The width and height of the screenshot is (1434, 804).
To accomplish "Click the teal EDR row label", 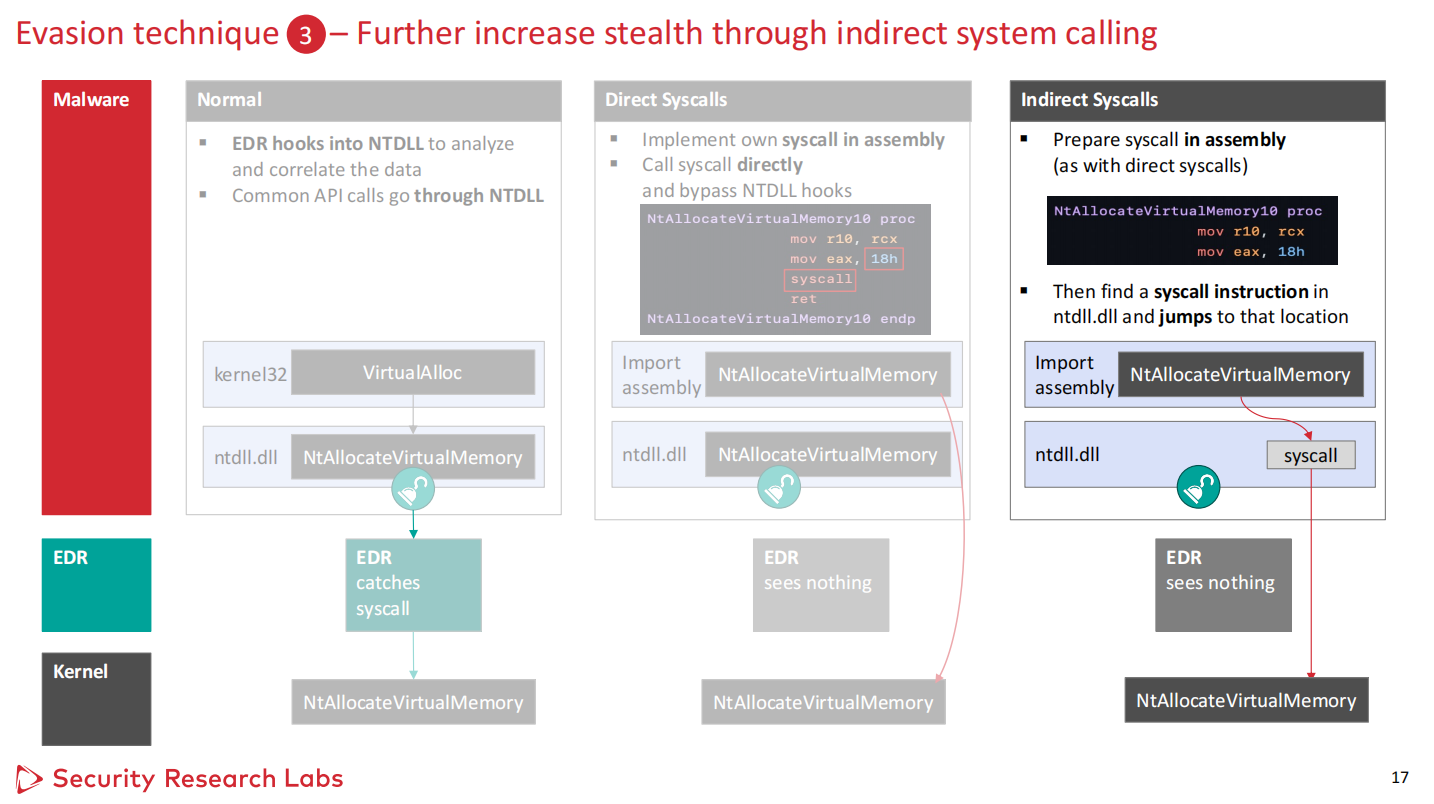I will (x=96, y=585).
